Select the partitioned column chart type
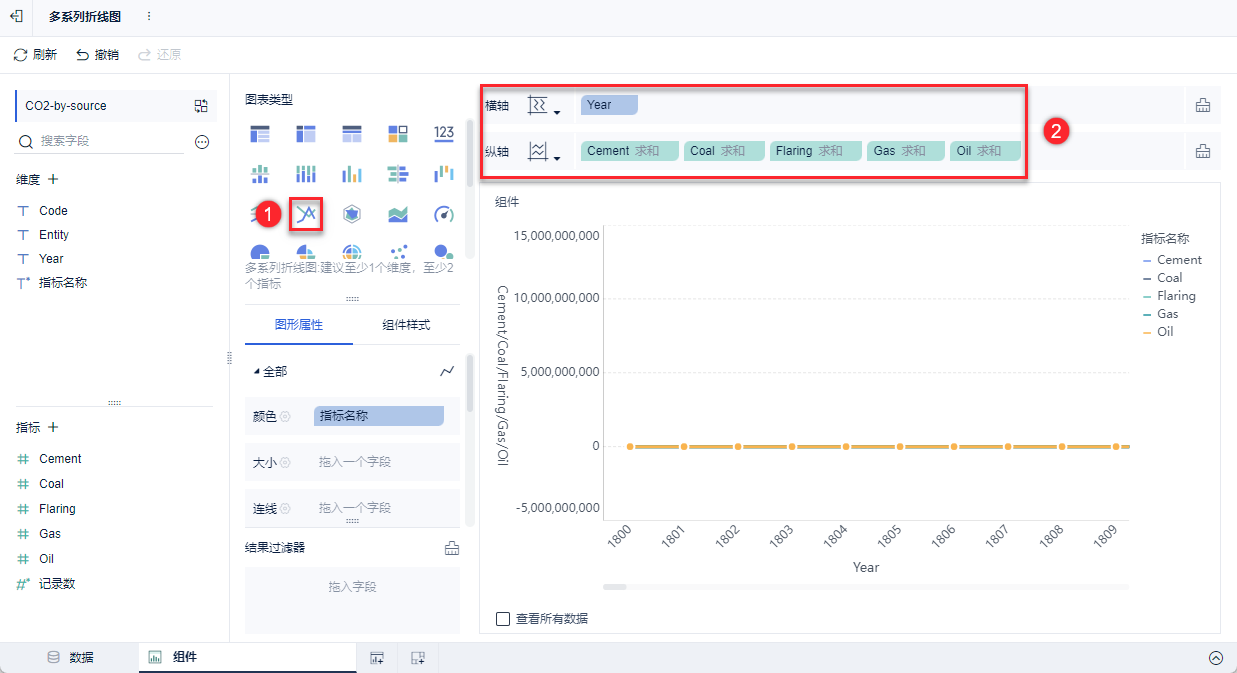1237x673 pixels. 260,174
